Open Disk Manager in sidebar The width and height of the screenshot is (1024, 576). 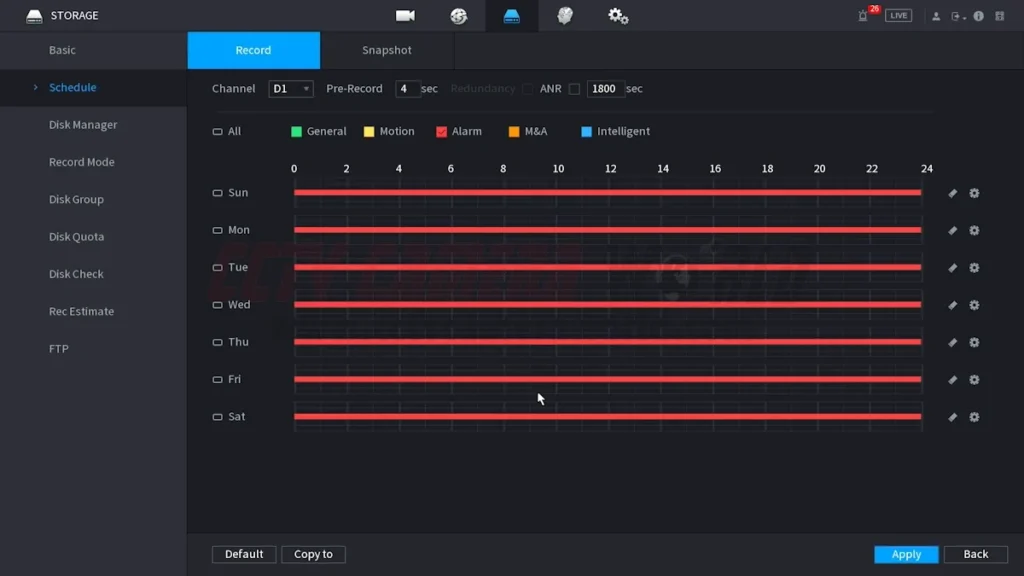[83, 125]
